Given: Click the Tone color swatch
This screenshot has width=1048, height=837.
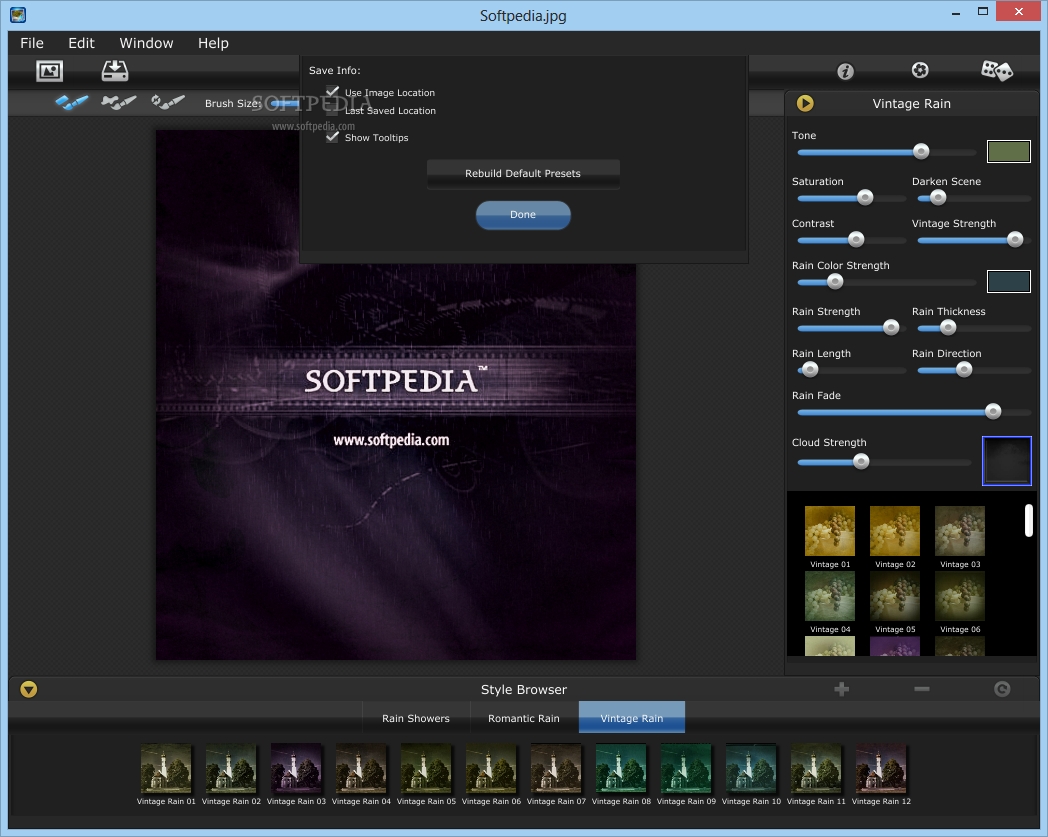Looking at the screenshot, I should tap(1009, 152).
